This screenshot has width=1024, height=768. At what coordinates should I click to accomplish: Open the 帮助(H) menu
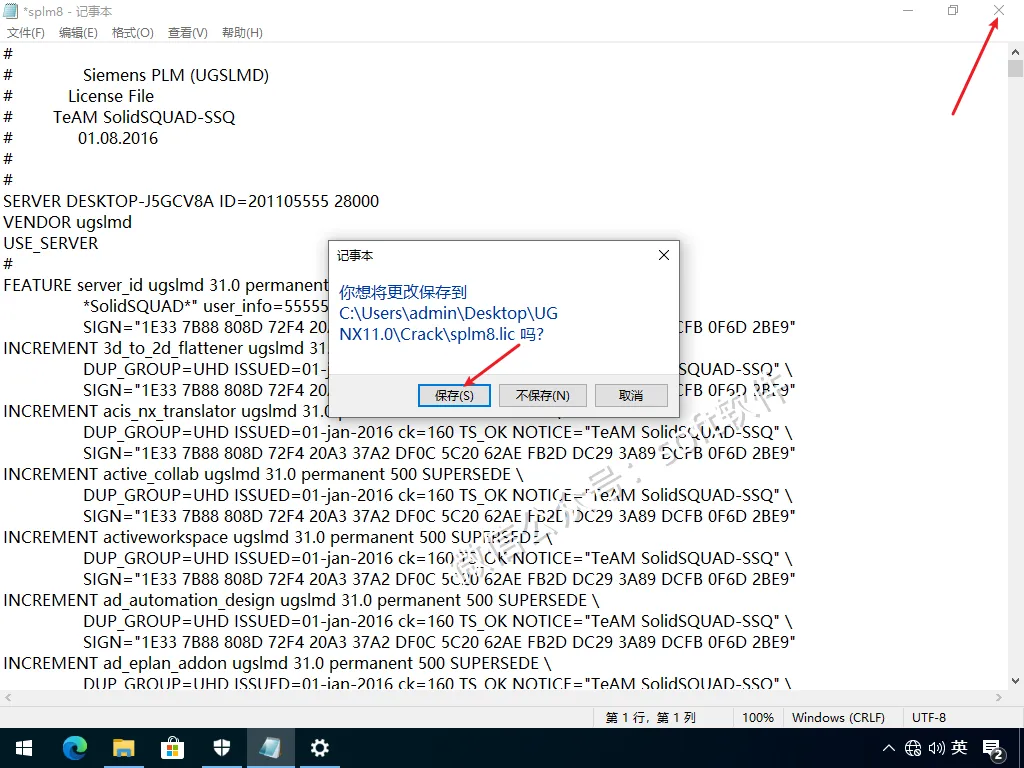pyautogui.click(x=242, y=33)
